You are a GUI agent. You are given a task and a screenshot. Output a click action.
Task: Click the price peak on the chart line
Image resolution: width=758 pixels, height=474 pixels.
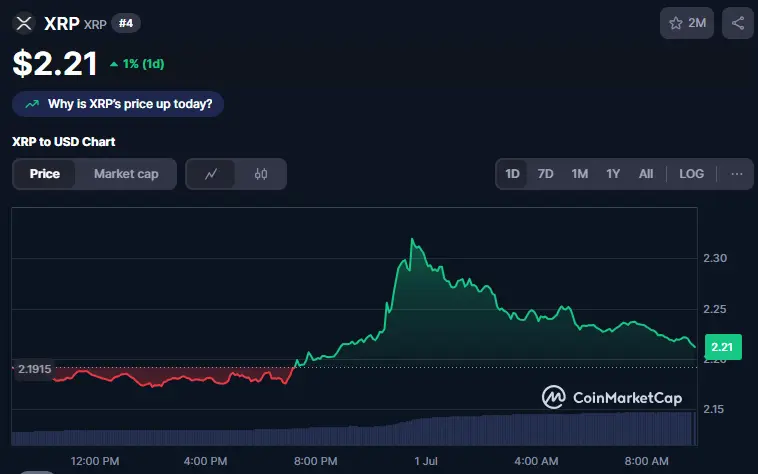(412, 239)
